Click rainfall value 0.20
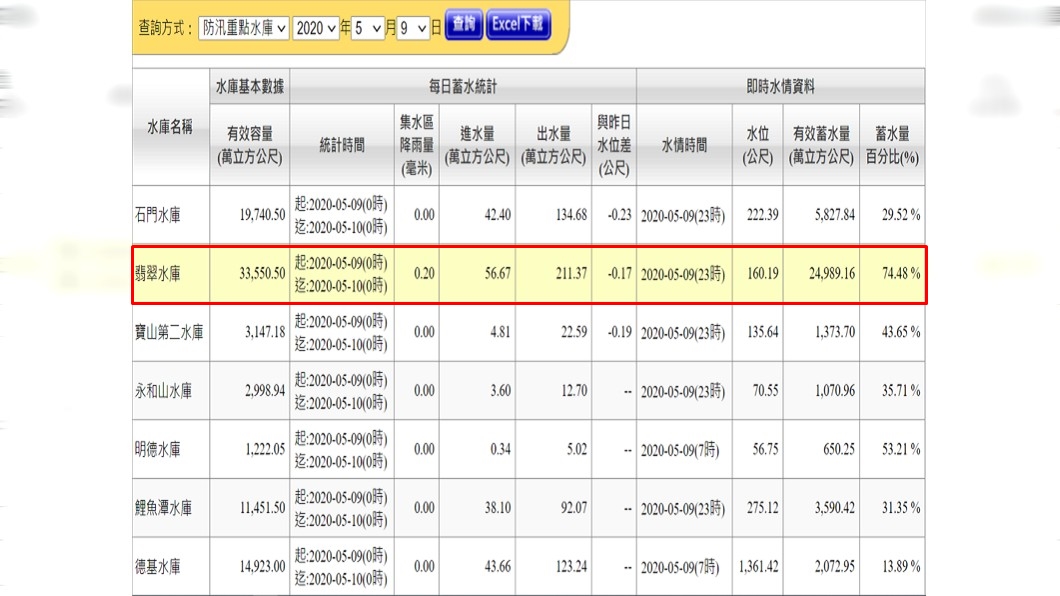The width and height of the screenshot is (1060, 596). pyautogui.click(x=425, y=274)
